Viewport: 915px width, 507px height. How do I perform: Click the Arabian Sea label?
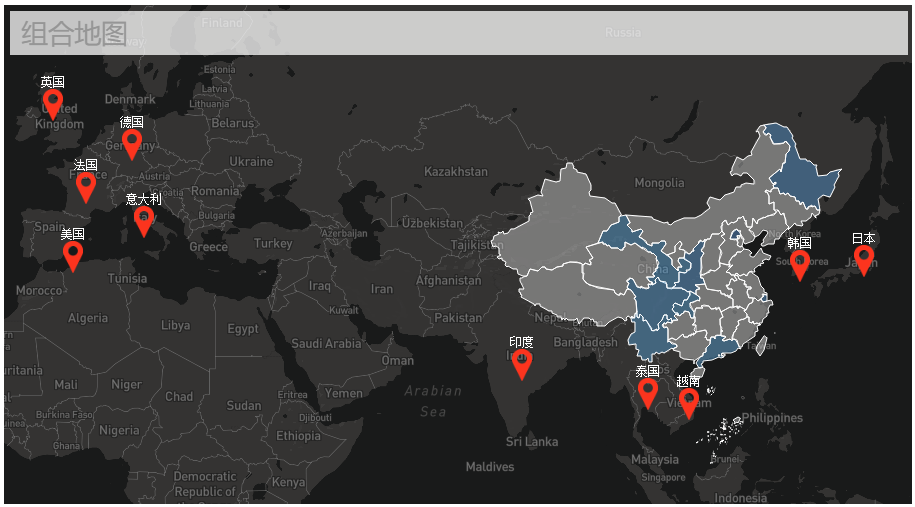(x=433, y=401)
